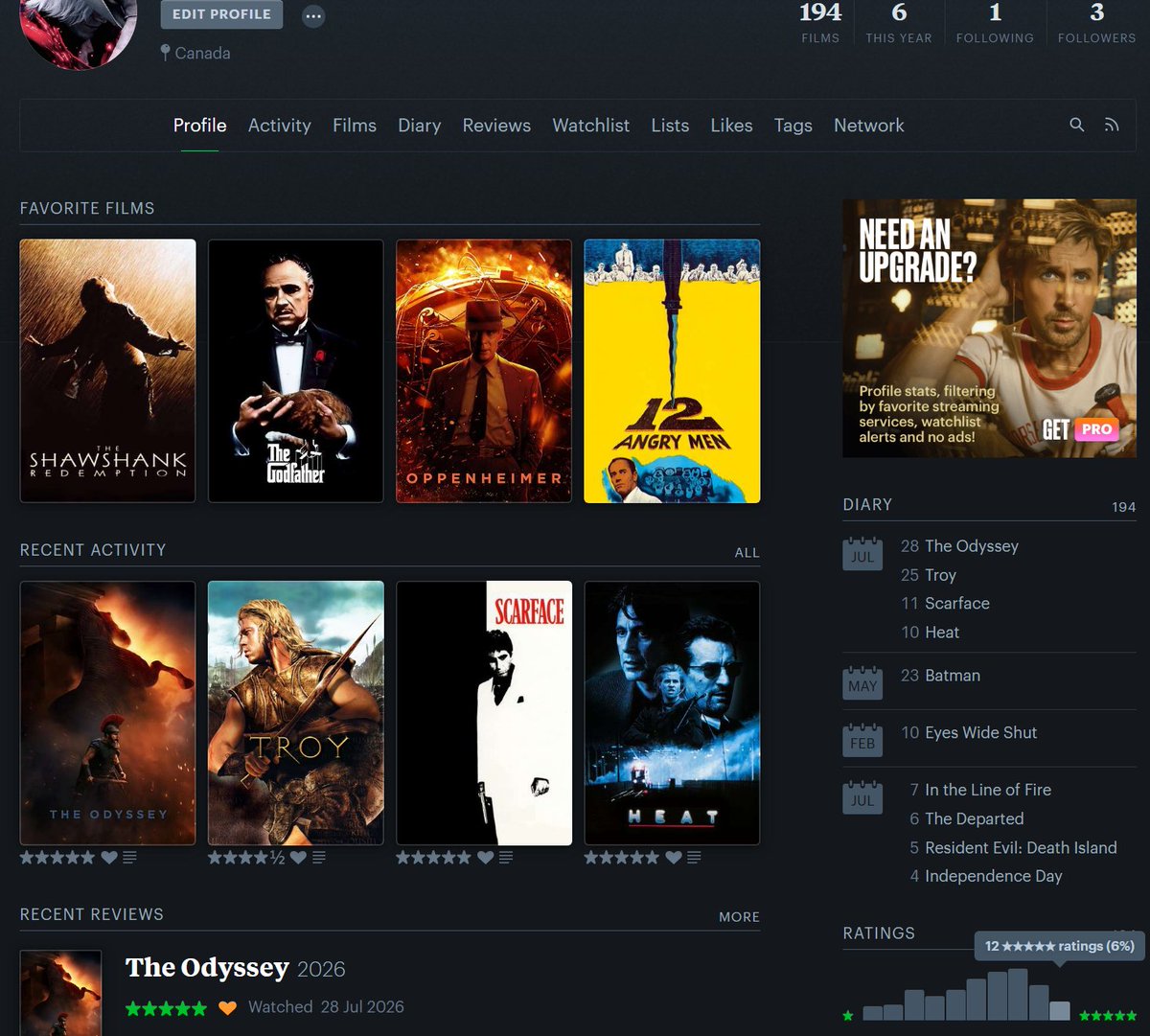Open The Odyssey review title link
Screen dimensions: 1150x1036
[207, 968]
